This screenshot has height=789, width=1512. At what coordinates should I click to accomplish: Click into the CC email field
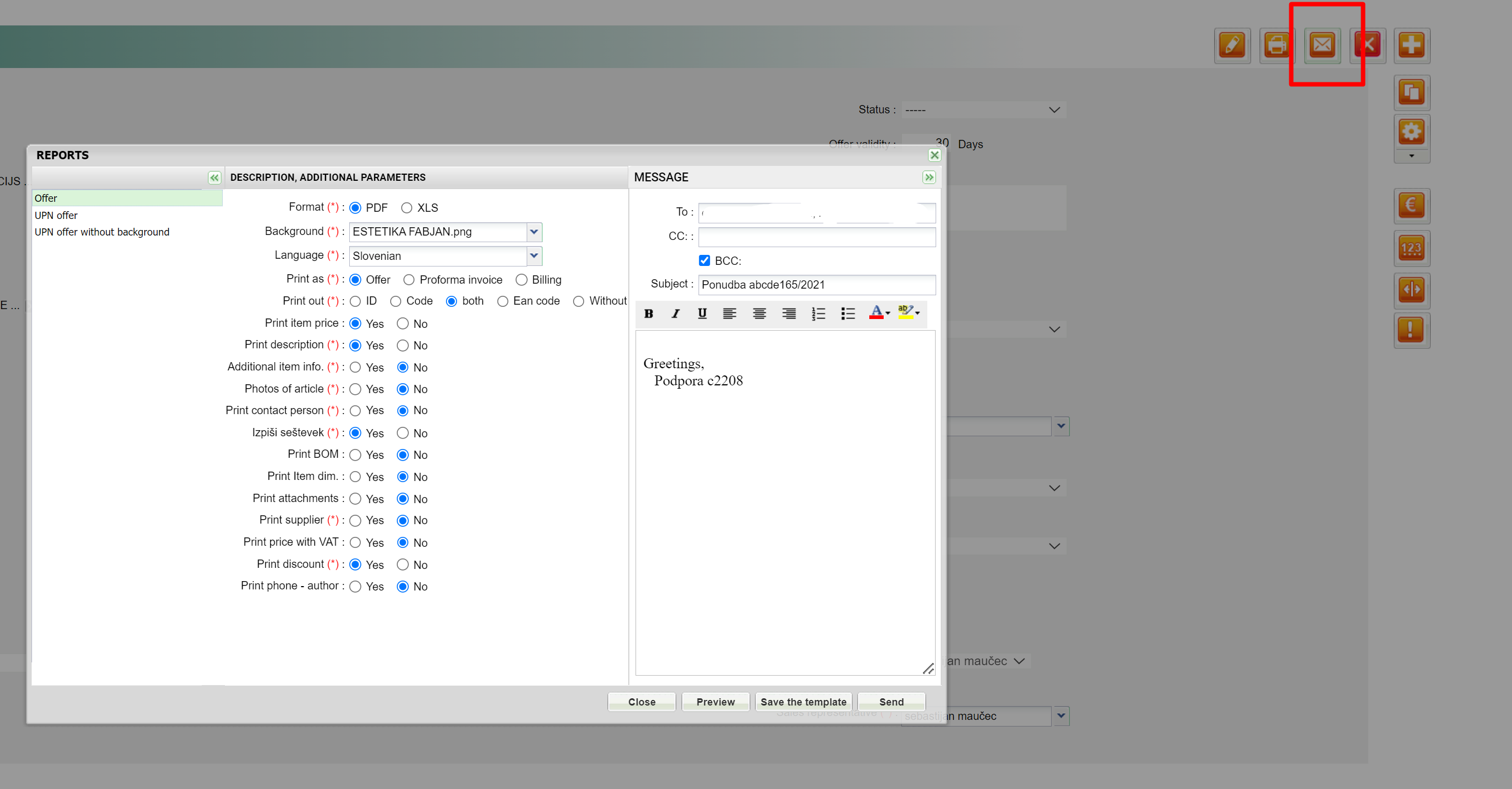(x=816, y=237)
